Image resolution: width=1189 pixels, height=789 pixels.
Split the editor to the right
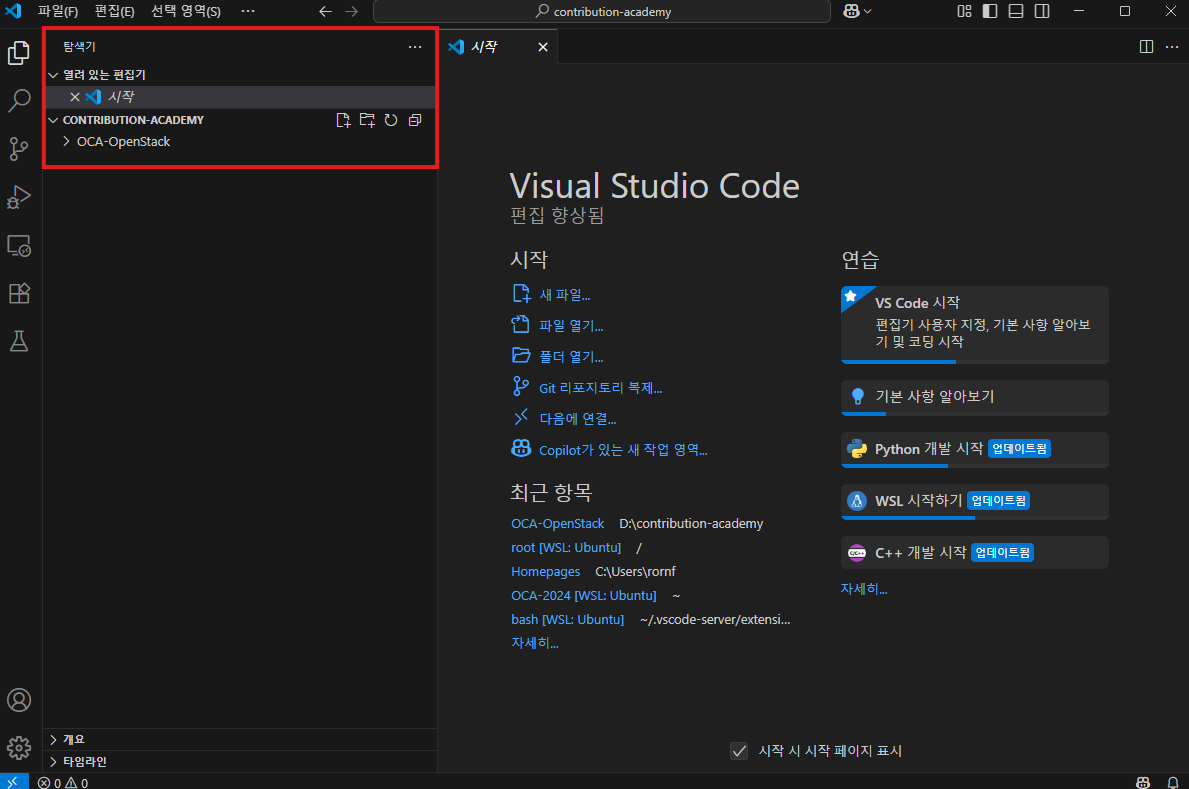(1147, 47)
